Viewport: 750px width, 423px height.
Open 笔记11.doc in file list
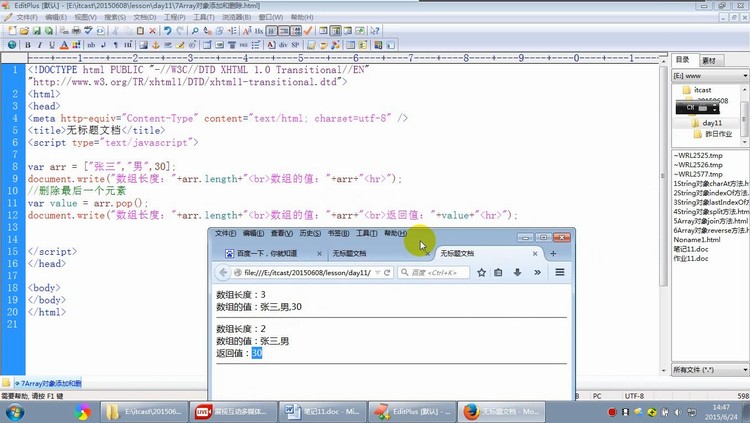[691, 249]
